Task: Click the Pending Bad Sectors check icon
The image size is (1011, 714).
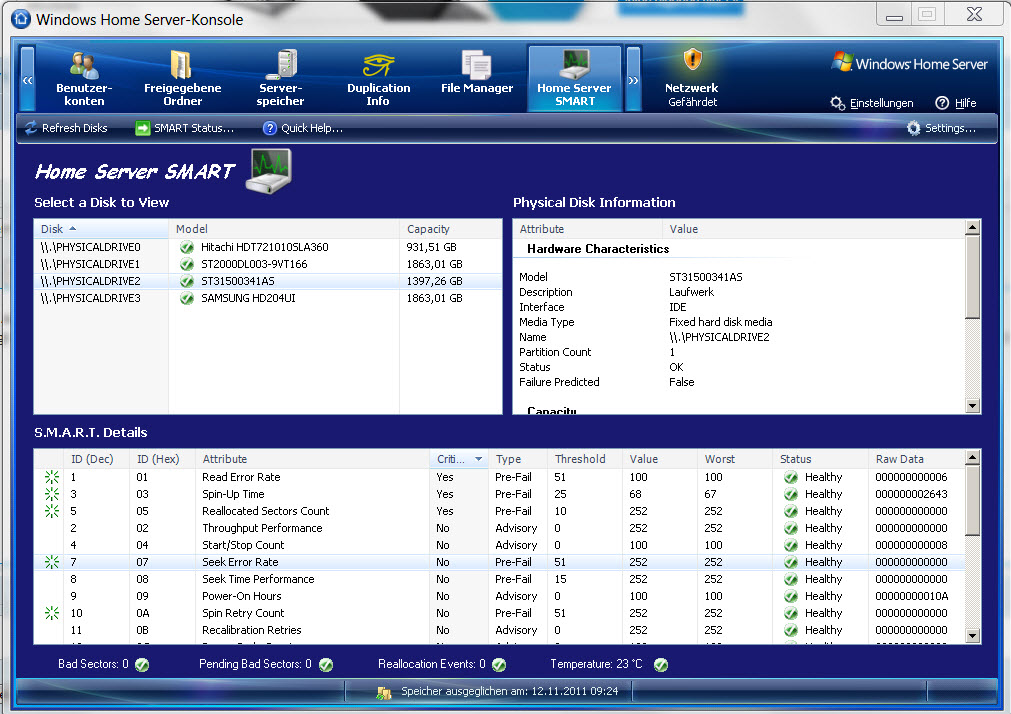Action: tap(326, 665)
